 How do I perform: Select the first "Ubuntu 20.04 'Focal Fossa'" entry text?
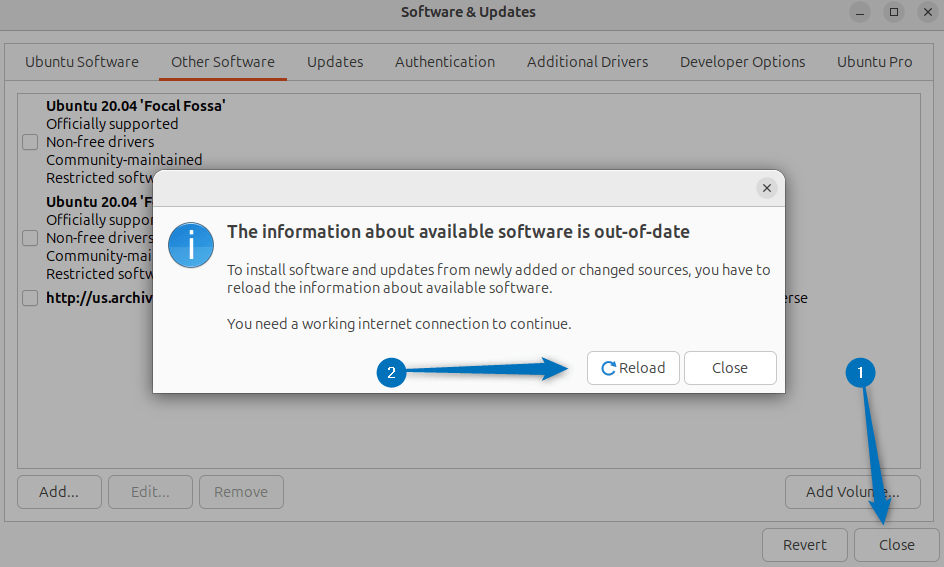135,106
